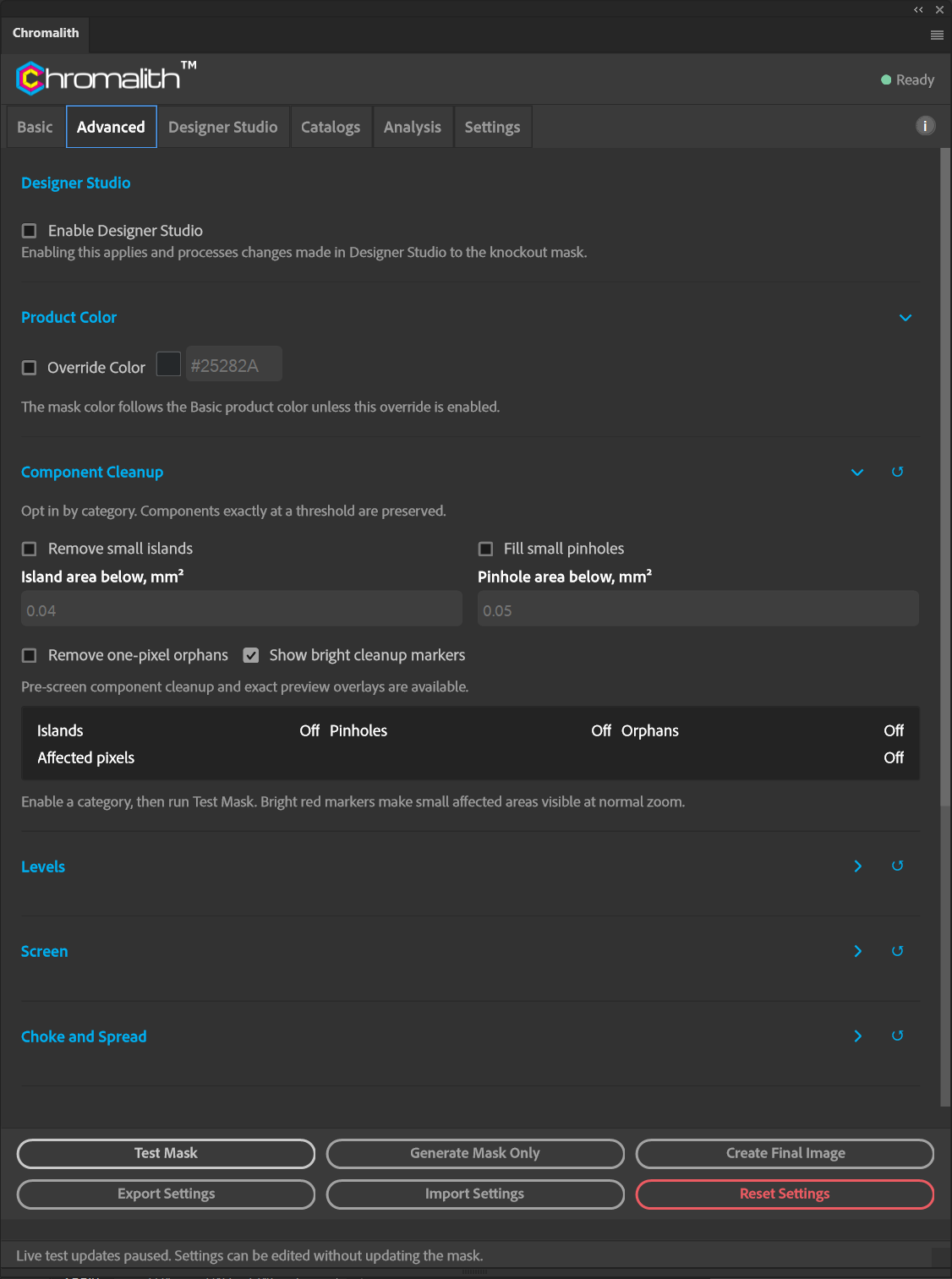Click the Pinholes status label

point(358,730)
